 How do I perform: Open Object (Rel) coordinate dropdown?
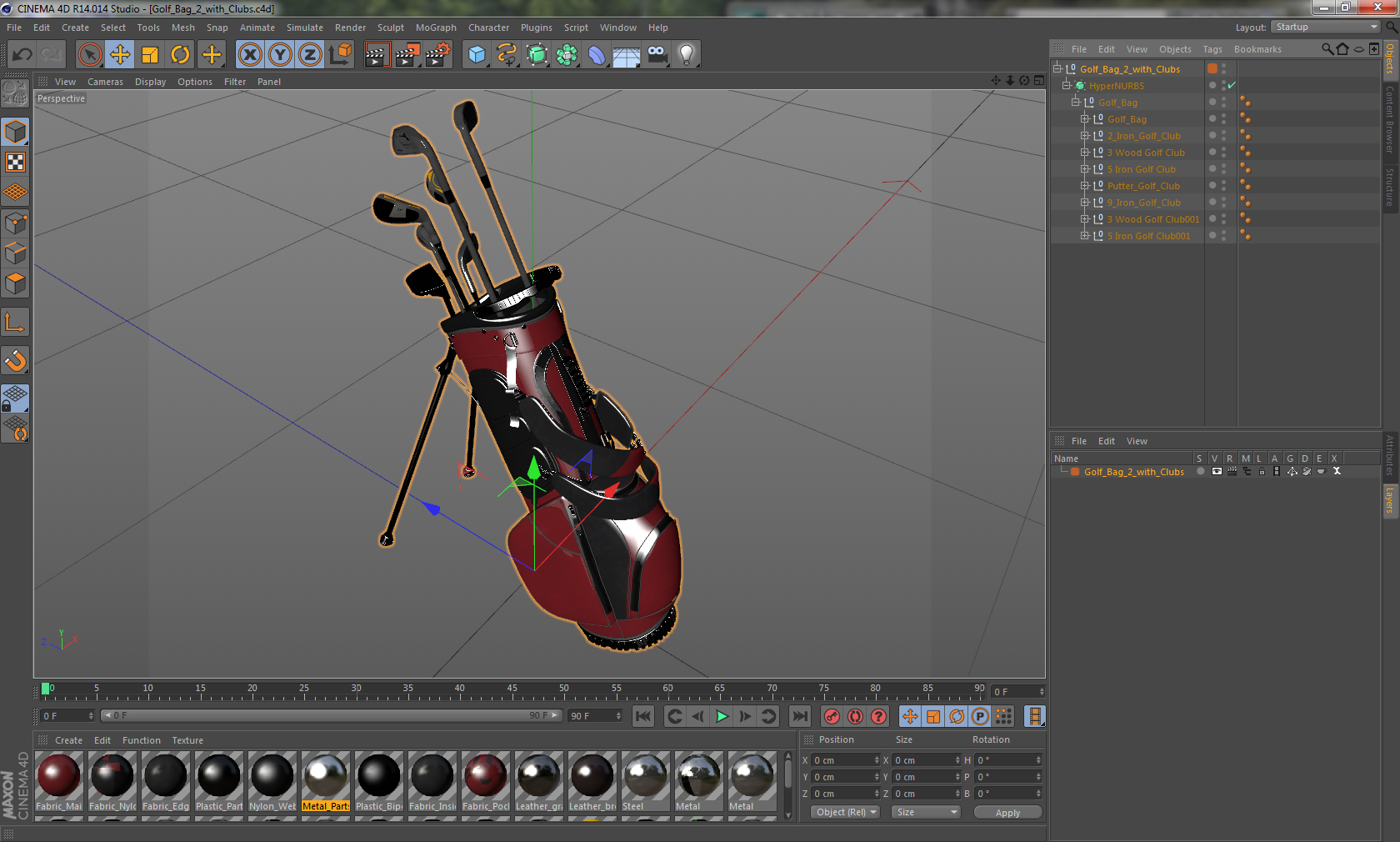(845, 812)
